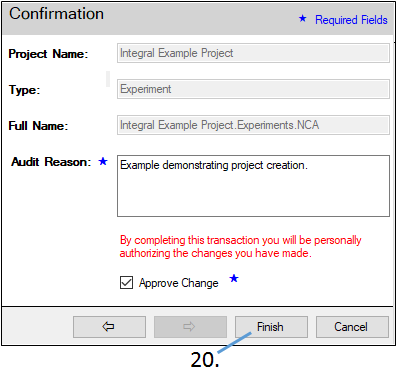Click the blue star next to Audit Reason
Screen dimensions: 397x377
103,161
